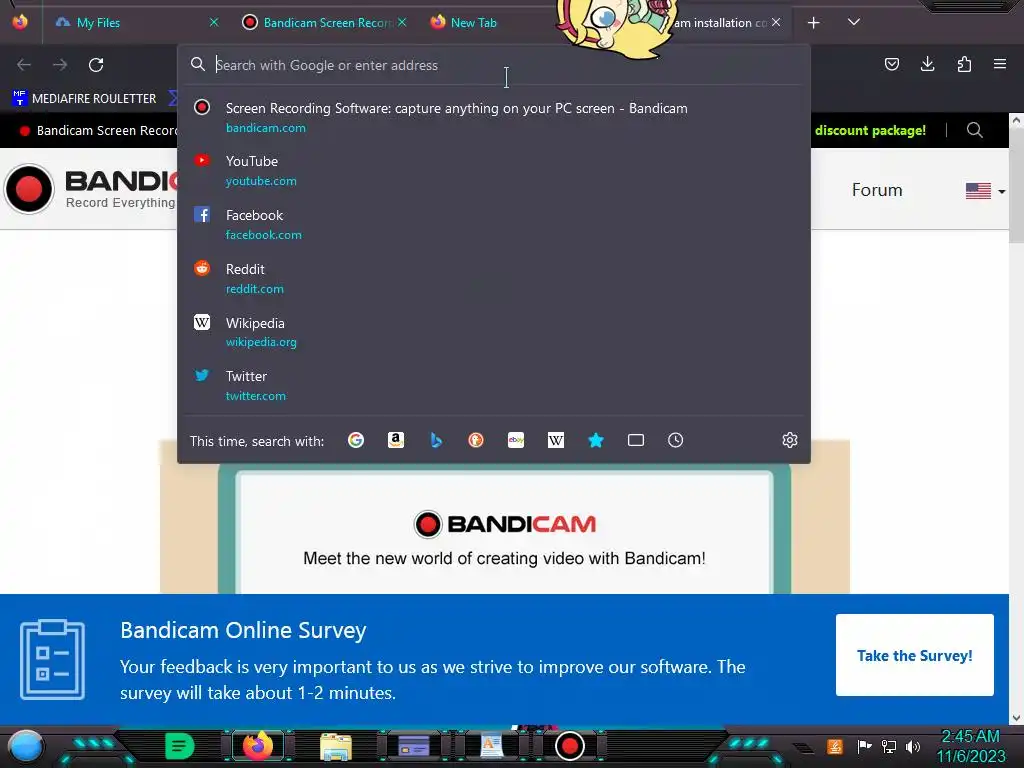Viewport: 1024px width, 768px height.
Task: Search in open Tabs icon
Action: (x=635, y=440)
